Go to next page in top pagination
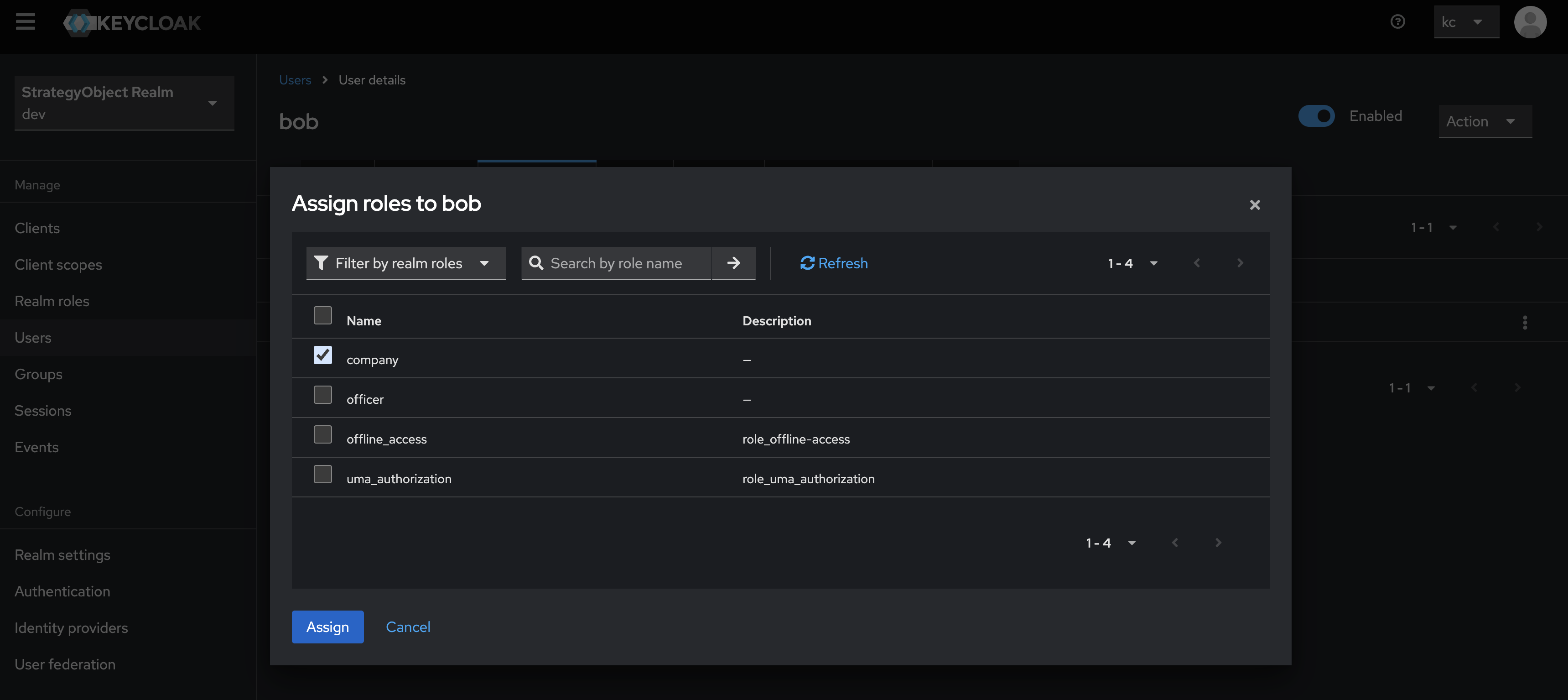The image size is (1568, 700). 1240,263
